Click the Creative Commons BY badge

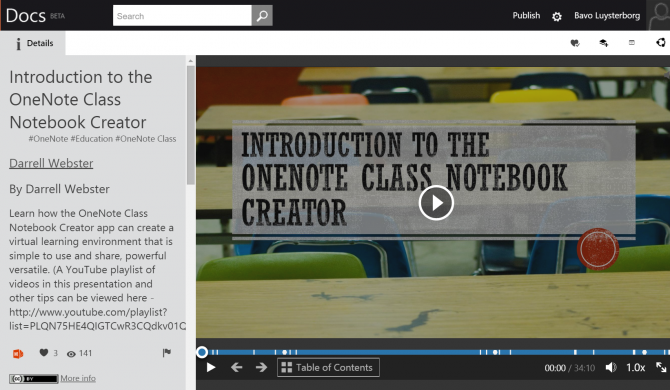click(x=34, y=378)
